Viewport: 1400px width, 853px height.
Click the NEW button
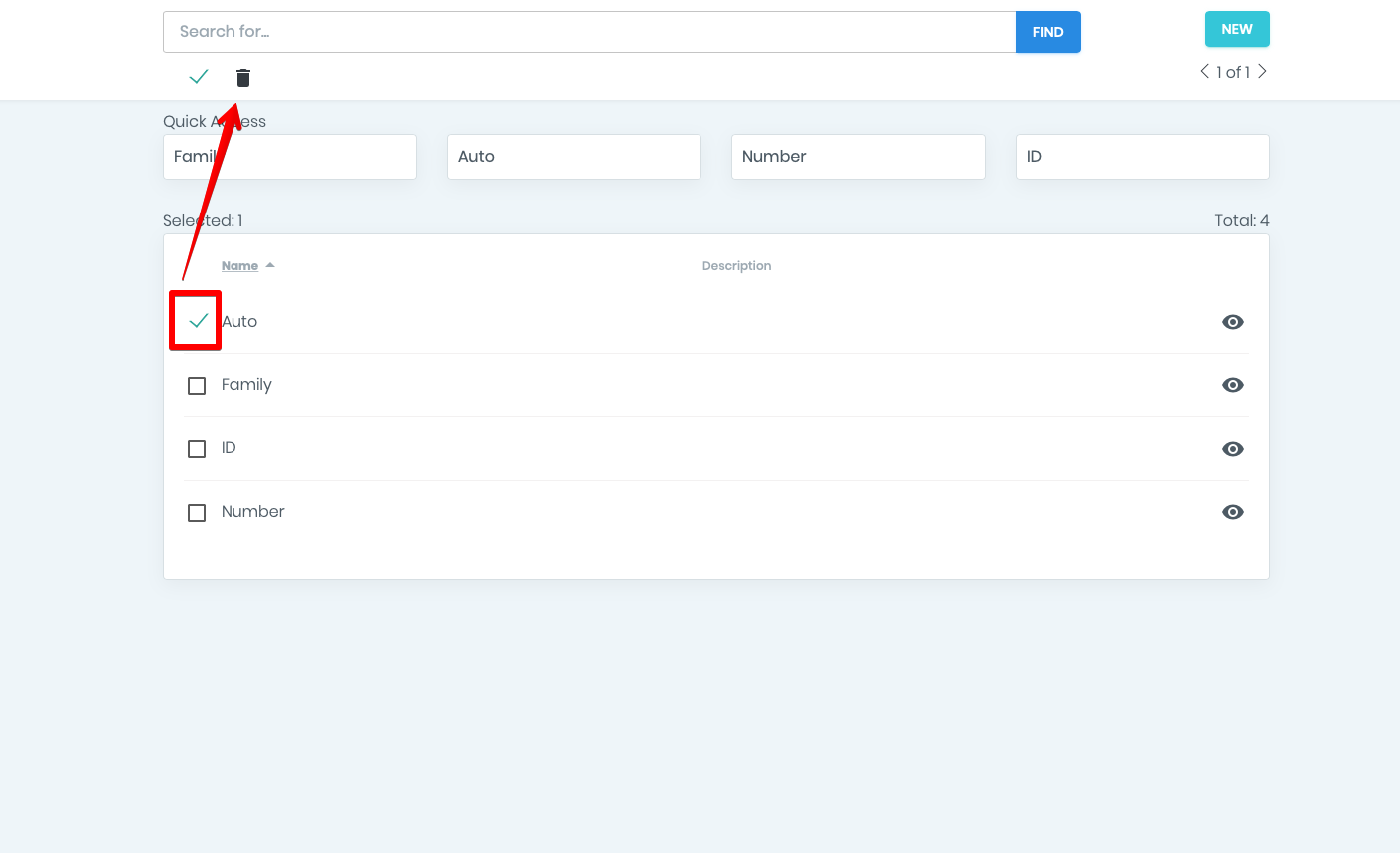pyautogui.click(x=1237, y=29)
